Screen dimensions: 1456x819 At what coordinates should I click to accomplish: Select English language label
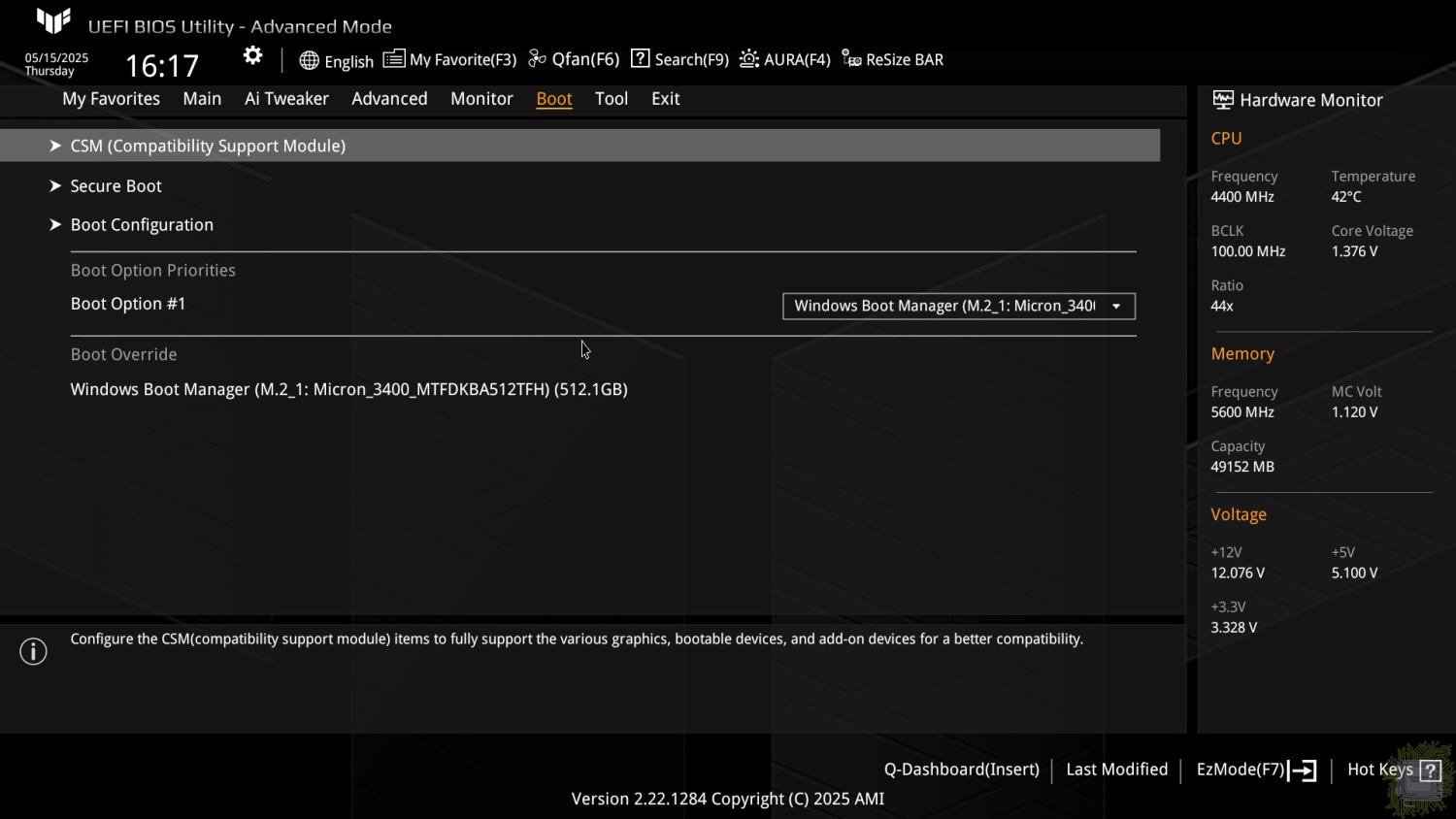pos(349,62)
